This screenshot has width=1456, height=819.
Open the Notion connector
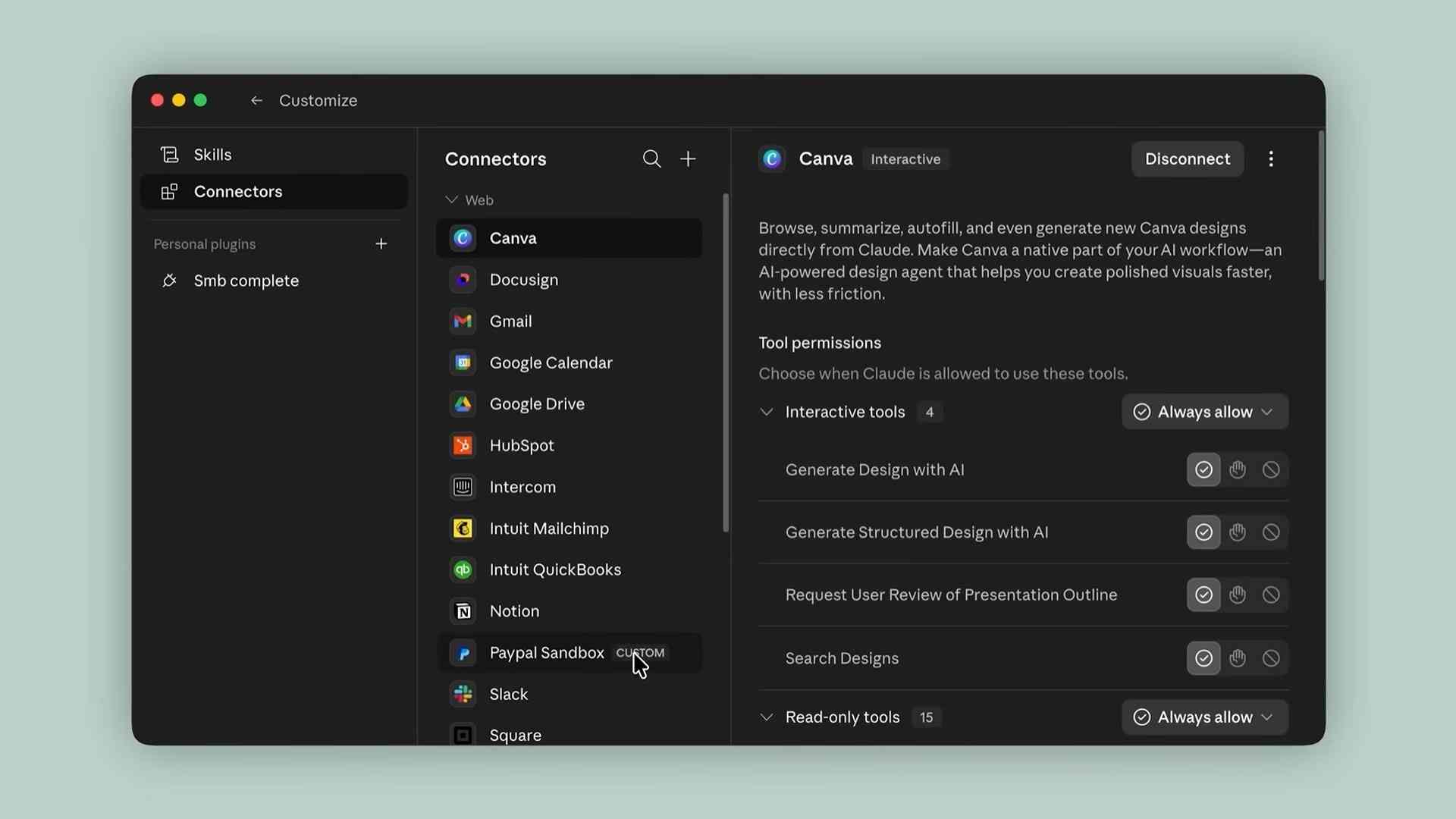(x=569, y=611)
